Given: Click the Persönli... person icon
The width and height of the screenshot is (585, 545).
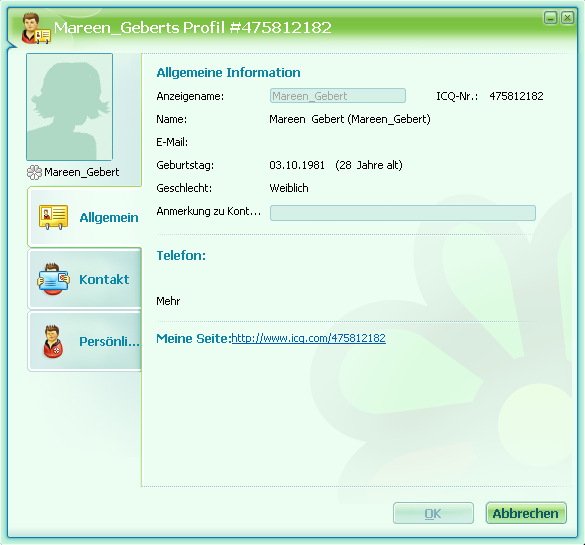Looking at the screenshot, I should (x=53, y=341).
